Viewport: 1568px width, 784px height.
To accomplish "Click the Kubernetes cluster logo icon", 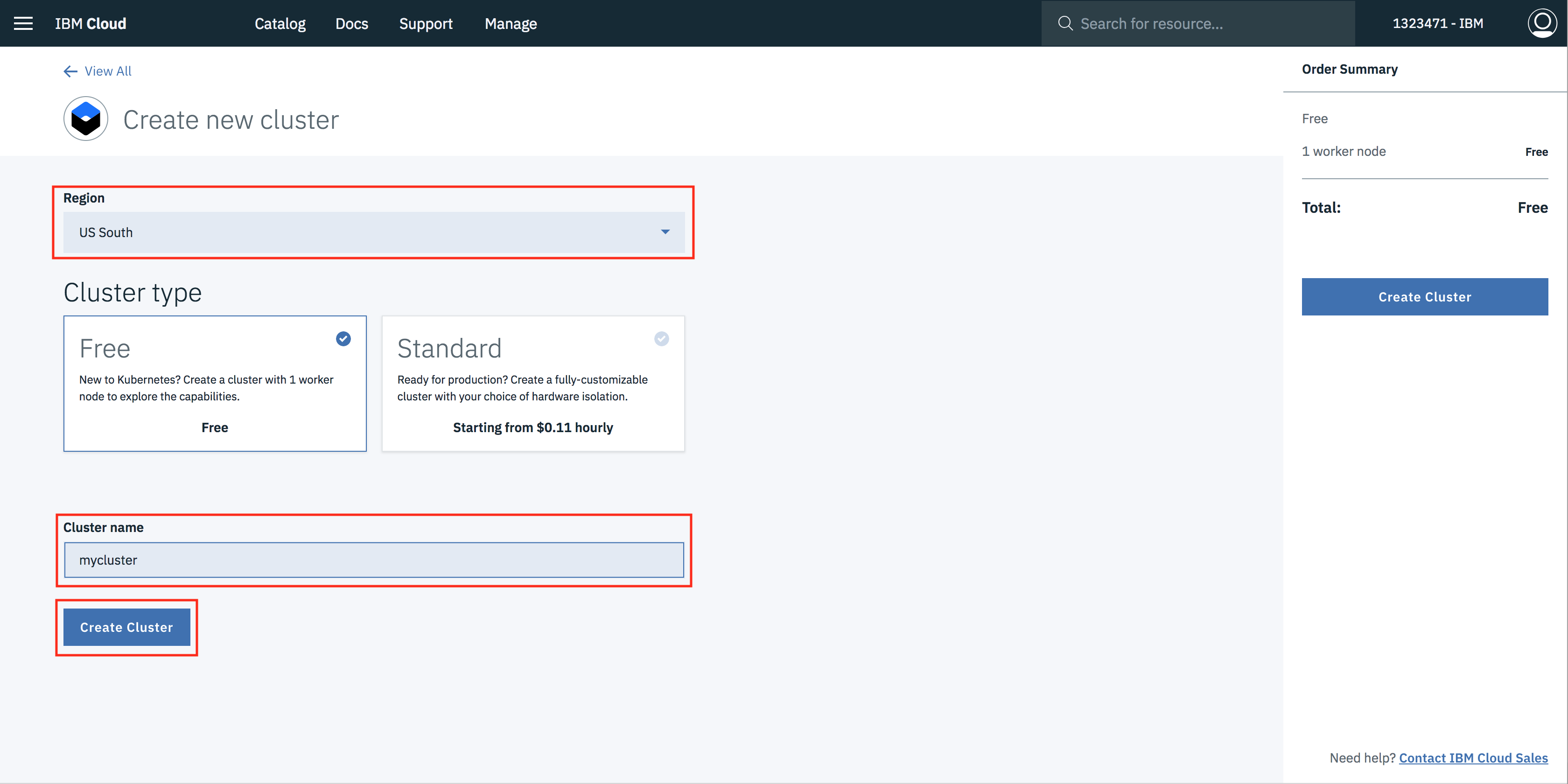I will (86, 119).
